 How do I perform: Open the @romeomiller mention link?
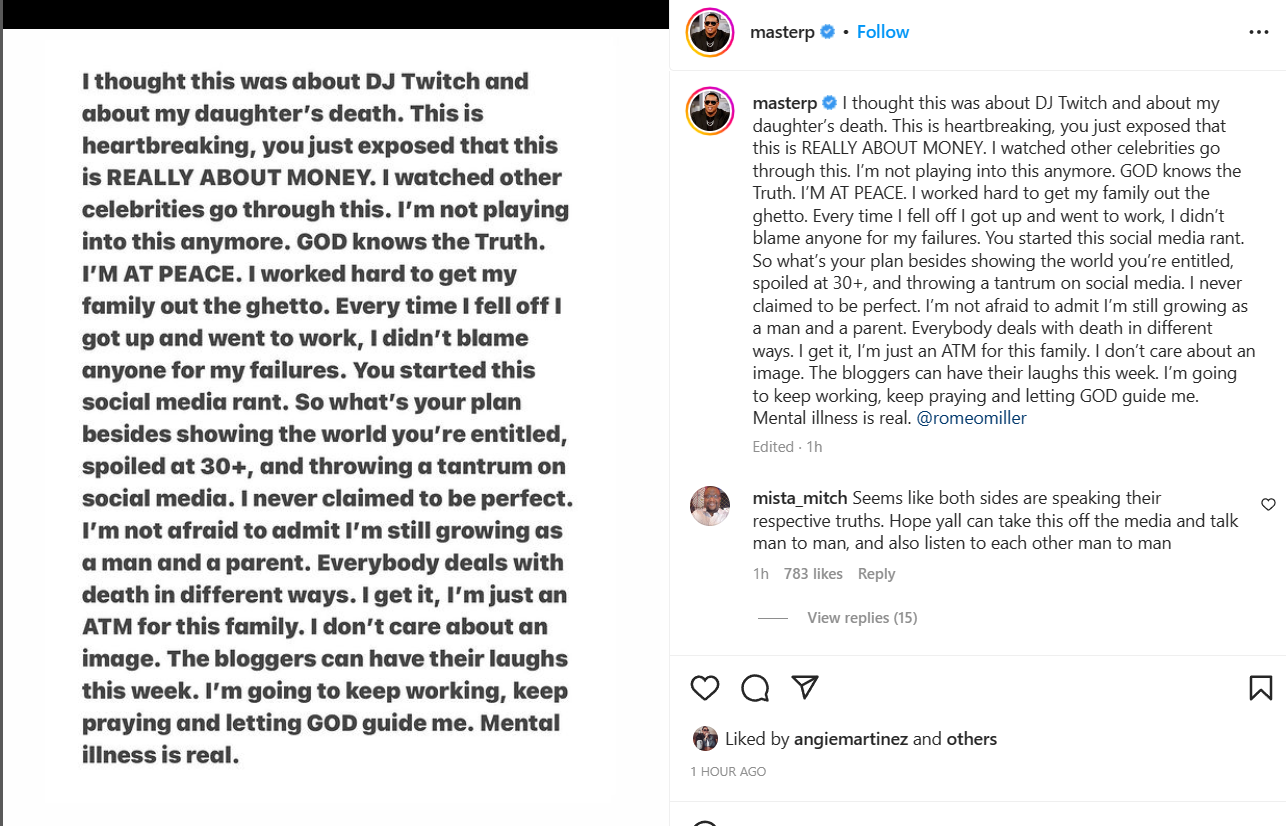pos(971,417)
